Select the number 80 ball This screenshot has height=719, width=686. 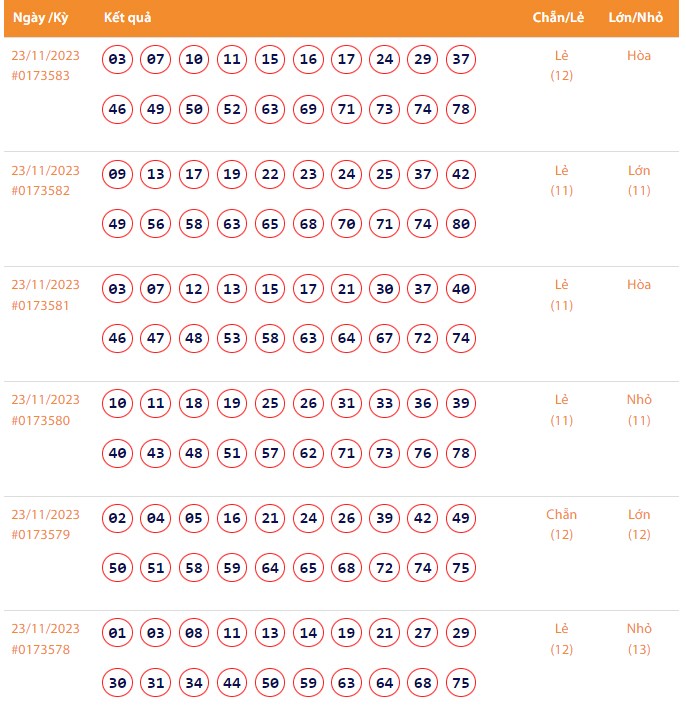click(x=461, y=224)
